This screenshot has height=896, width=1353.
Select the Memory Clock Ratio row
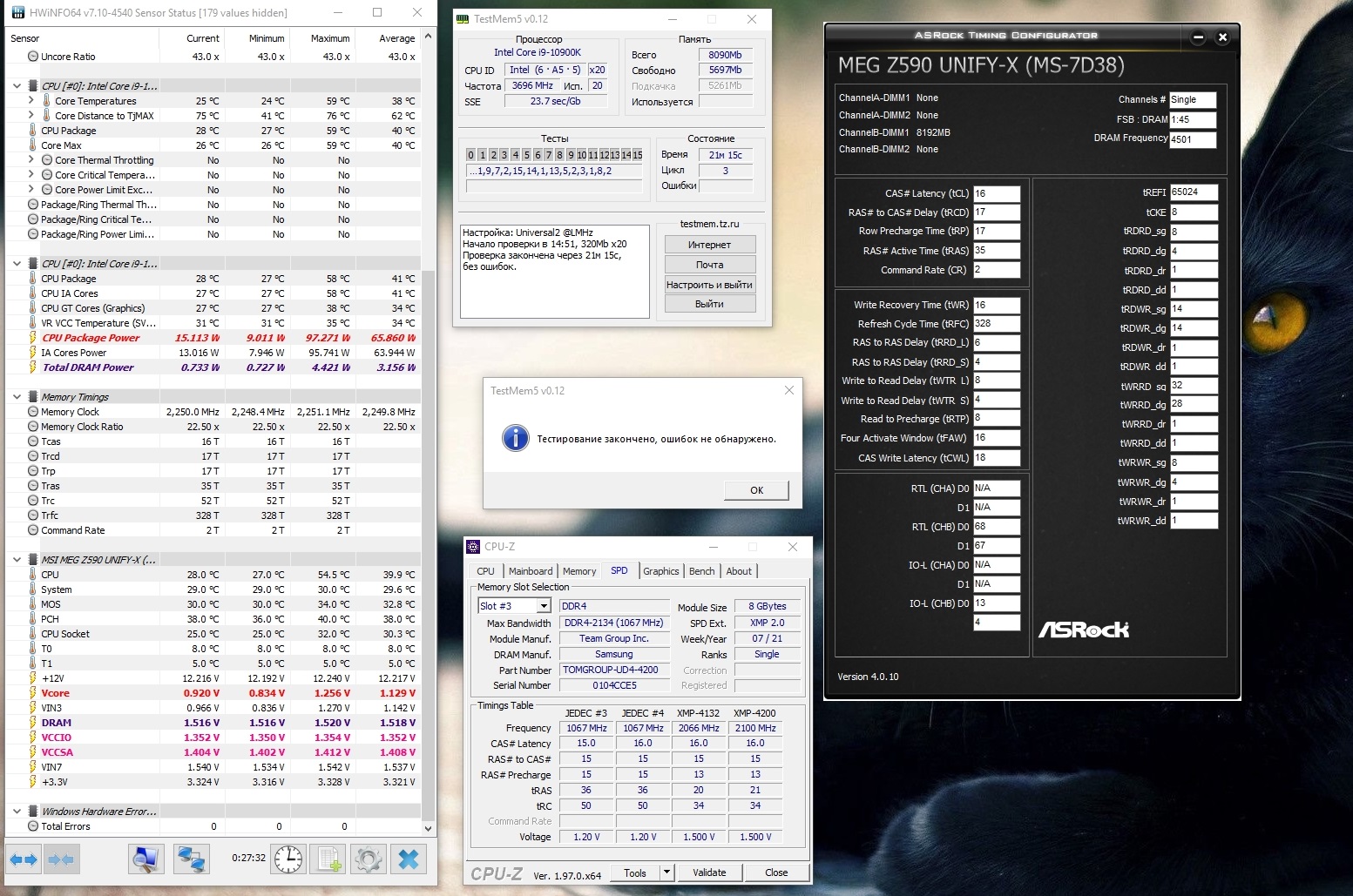213,427
